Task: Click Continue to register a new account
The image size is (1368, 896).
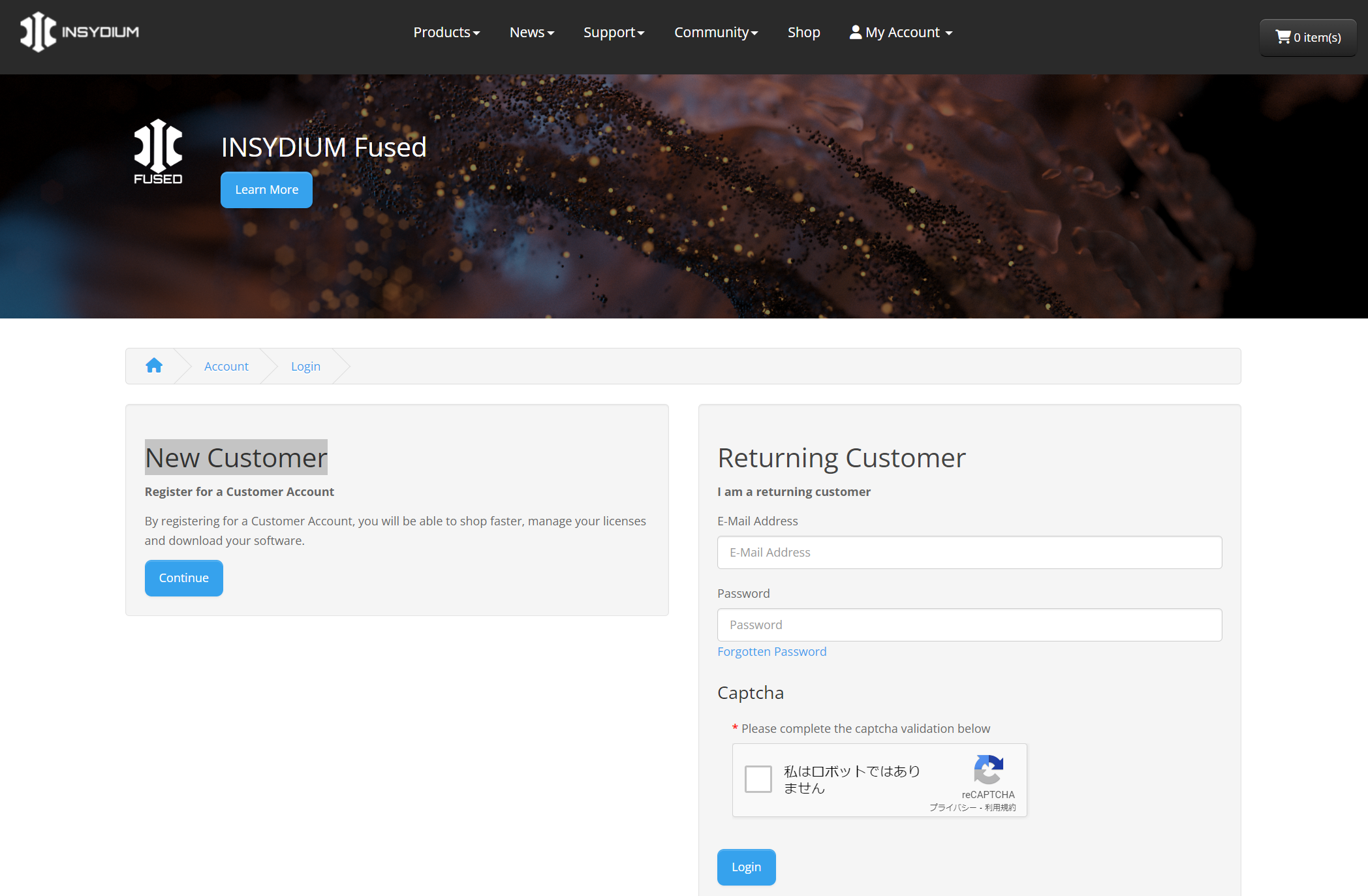Action: (184, 578)
